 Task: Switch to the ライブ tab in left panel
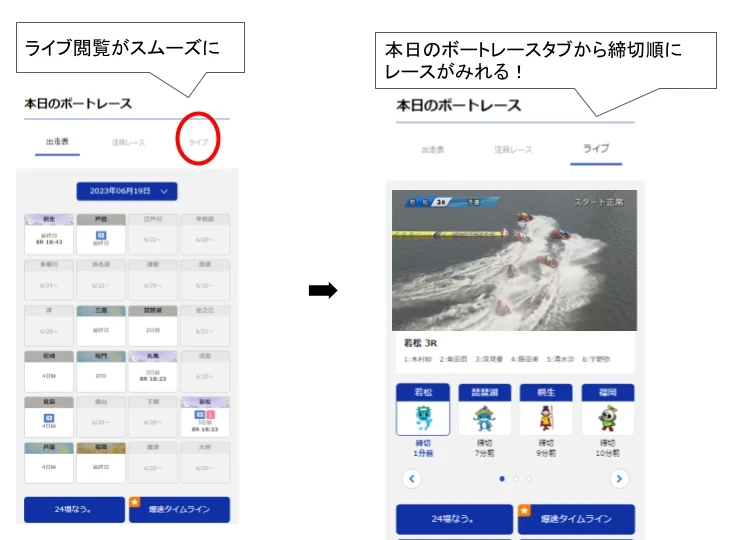coord(198,142)
